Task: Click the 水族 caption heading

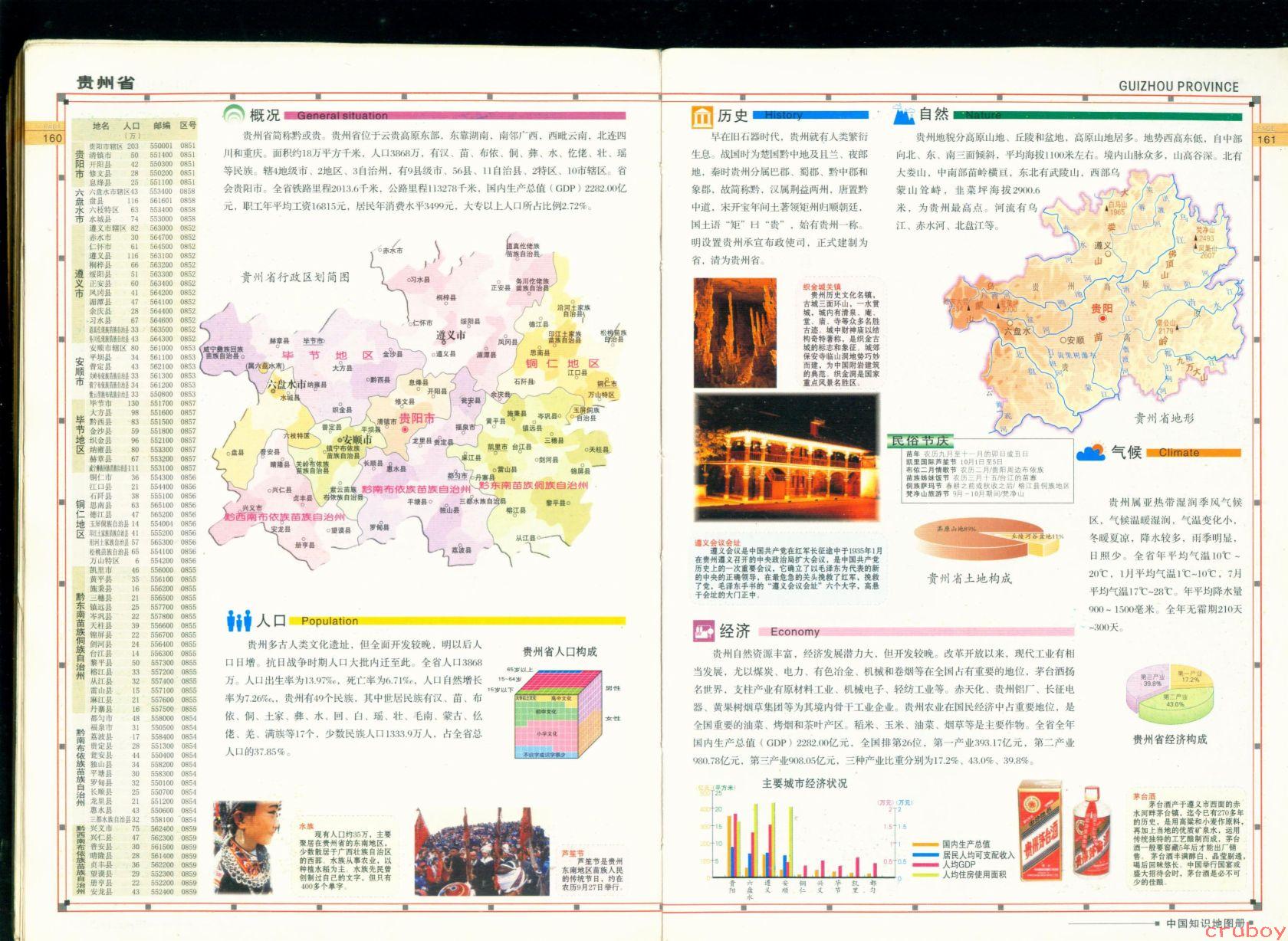Action: click(x=307, y=827)
